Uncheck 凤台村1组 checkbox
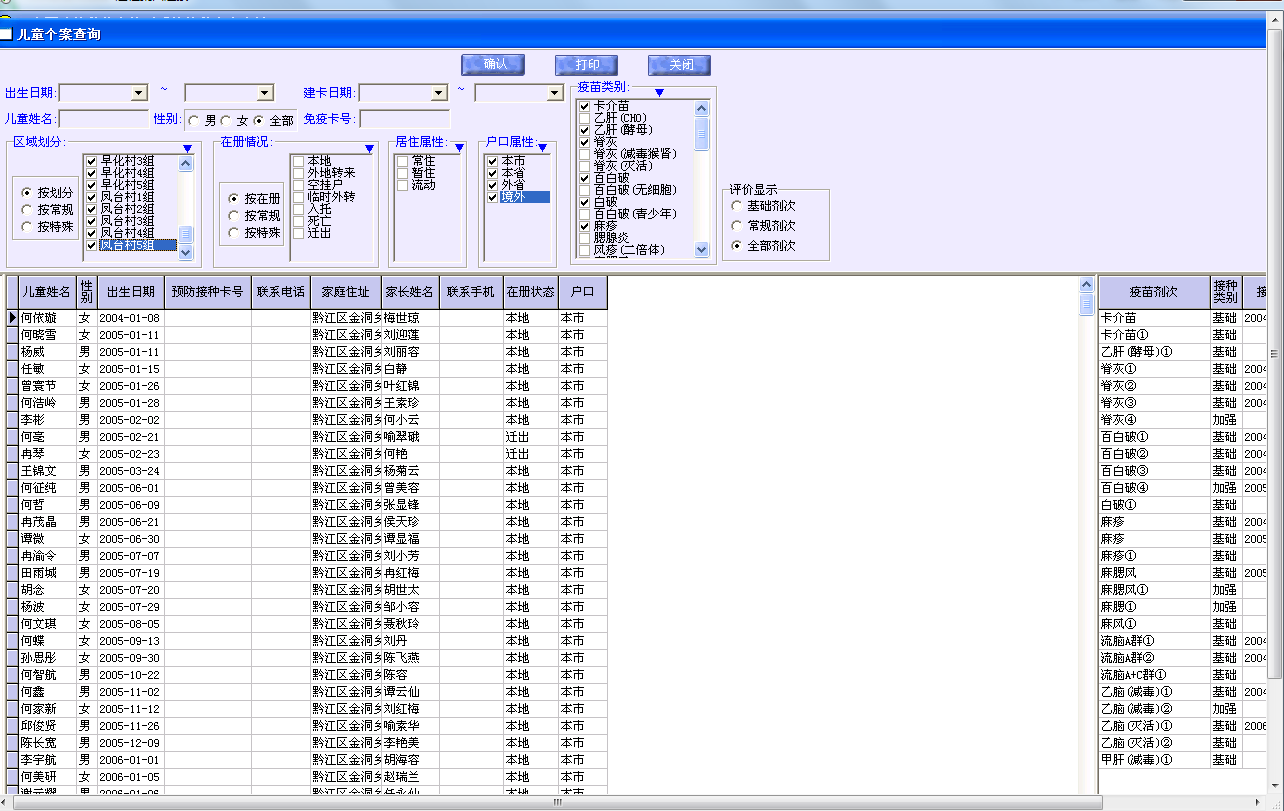Image resolution: width=1284 pixels, height=811 pixels. click(92, 197)
